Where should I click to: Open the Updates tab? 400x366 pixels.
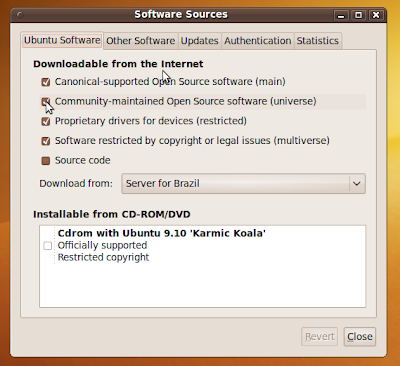pos(199,41)
